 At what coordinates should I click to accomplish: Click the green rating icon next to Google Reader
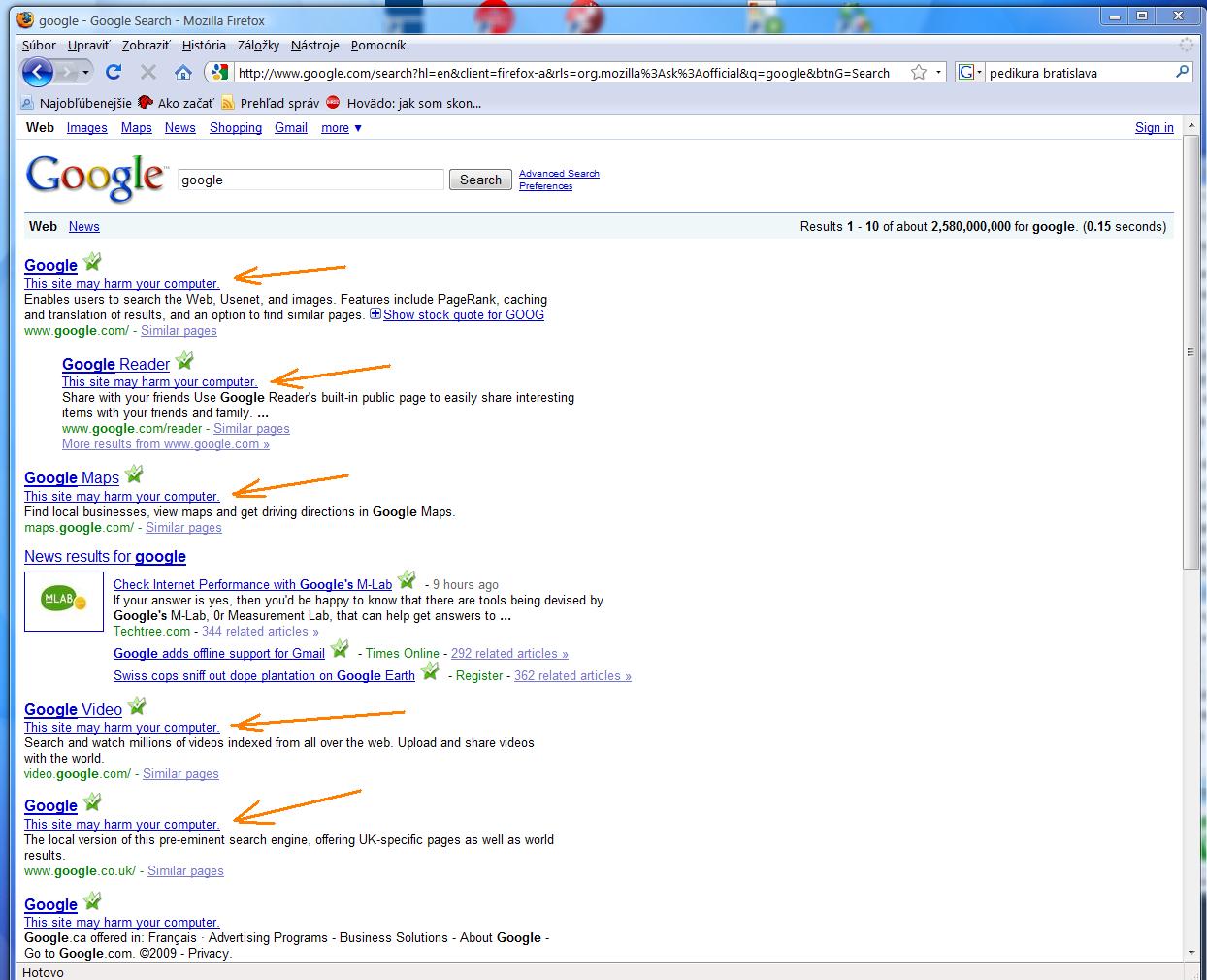[x=184, y=361]
